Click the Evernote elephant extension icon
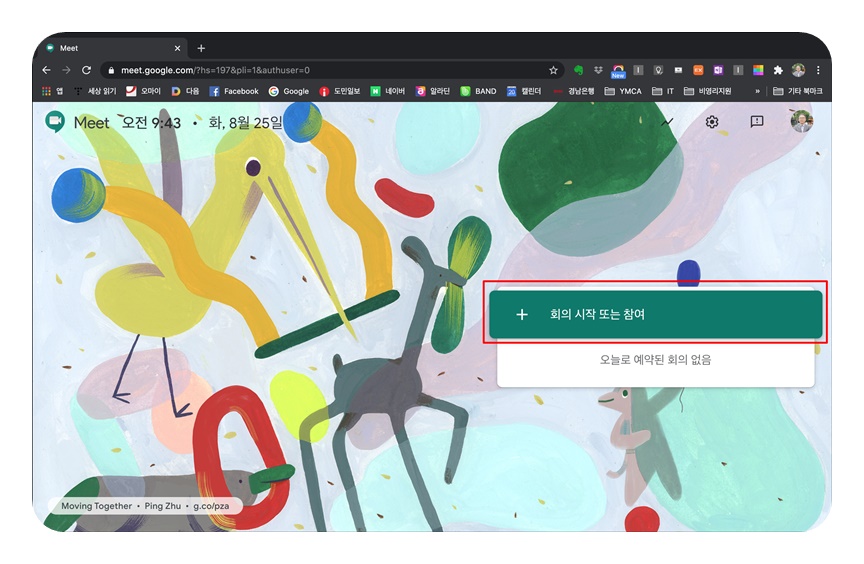864x564 pixels. 578,70
